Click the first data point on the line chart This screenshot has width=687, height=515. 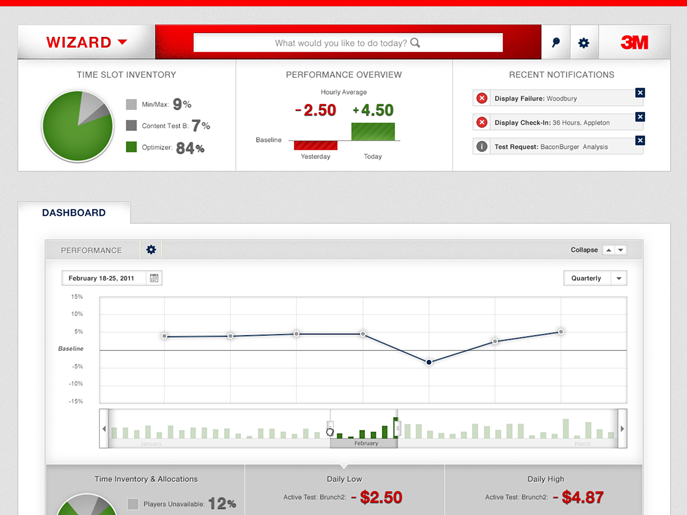[x=164, y=336]
